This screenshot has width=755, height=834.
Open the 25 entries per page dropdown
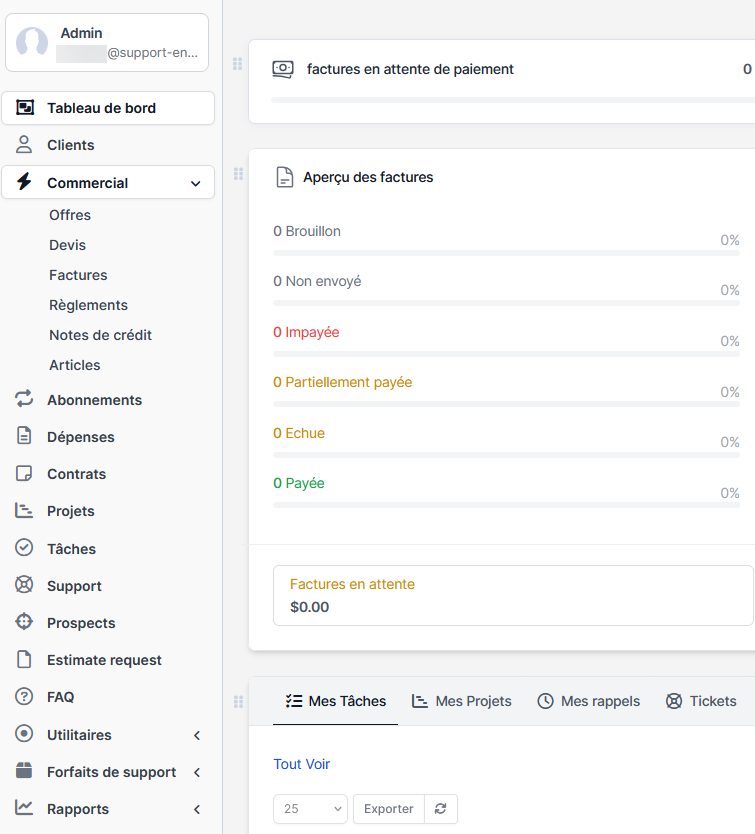tap(310, 808)
